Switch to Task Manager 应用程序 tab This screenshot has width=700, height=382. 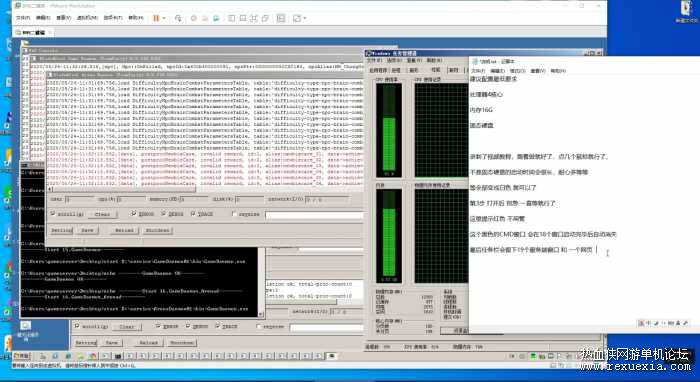point(379,70)
